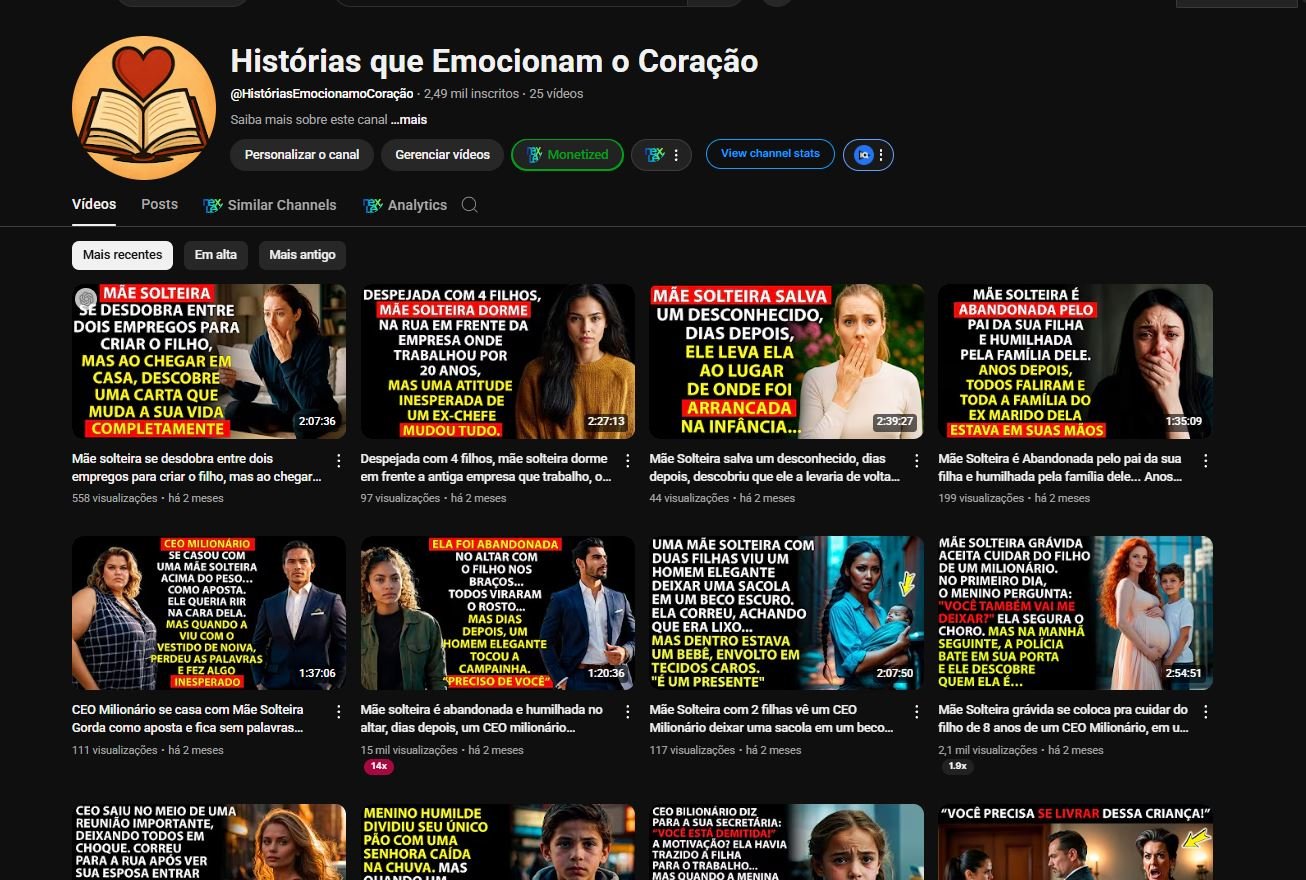This screenshot has width=1306, height=880.
Task: Select the 'Mais recentes' filter chip
Action: click(122, 255)
